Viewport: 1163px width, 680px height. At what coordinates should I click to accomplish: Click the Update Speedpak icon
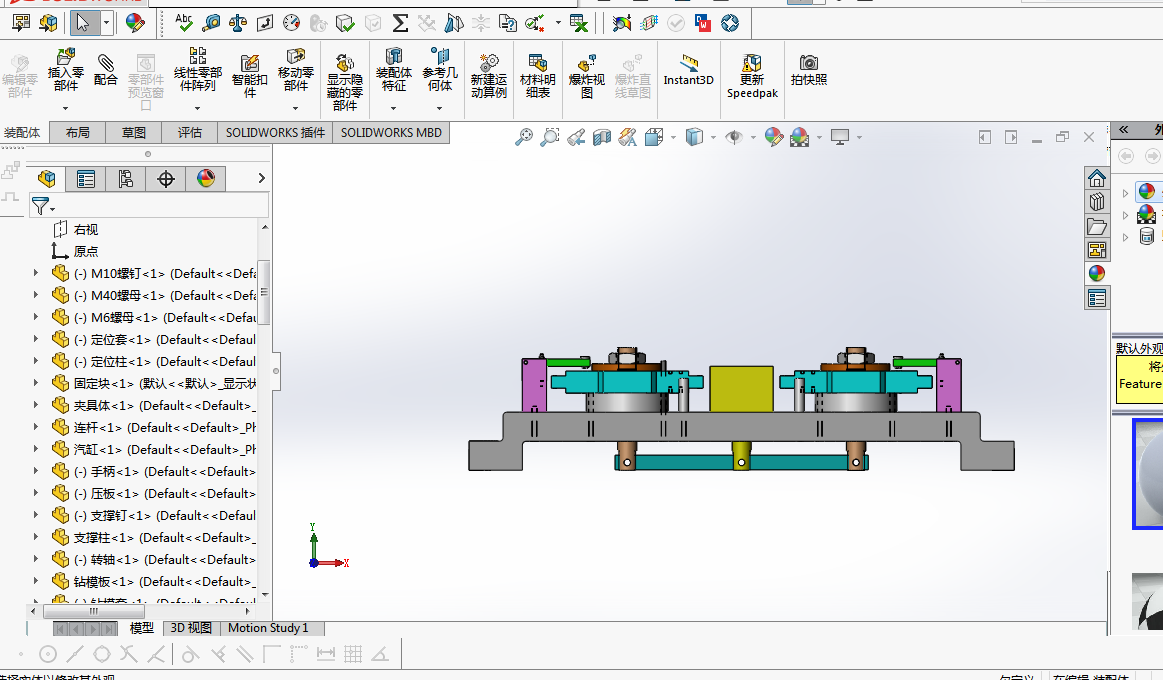(752, 76)
